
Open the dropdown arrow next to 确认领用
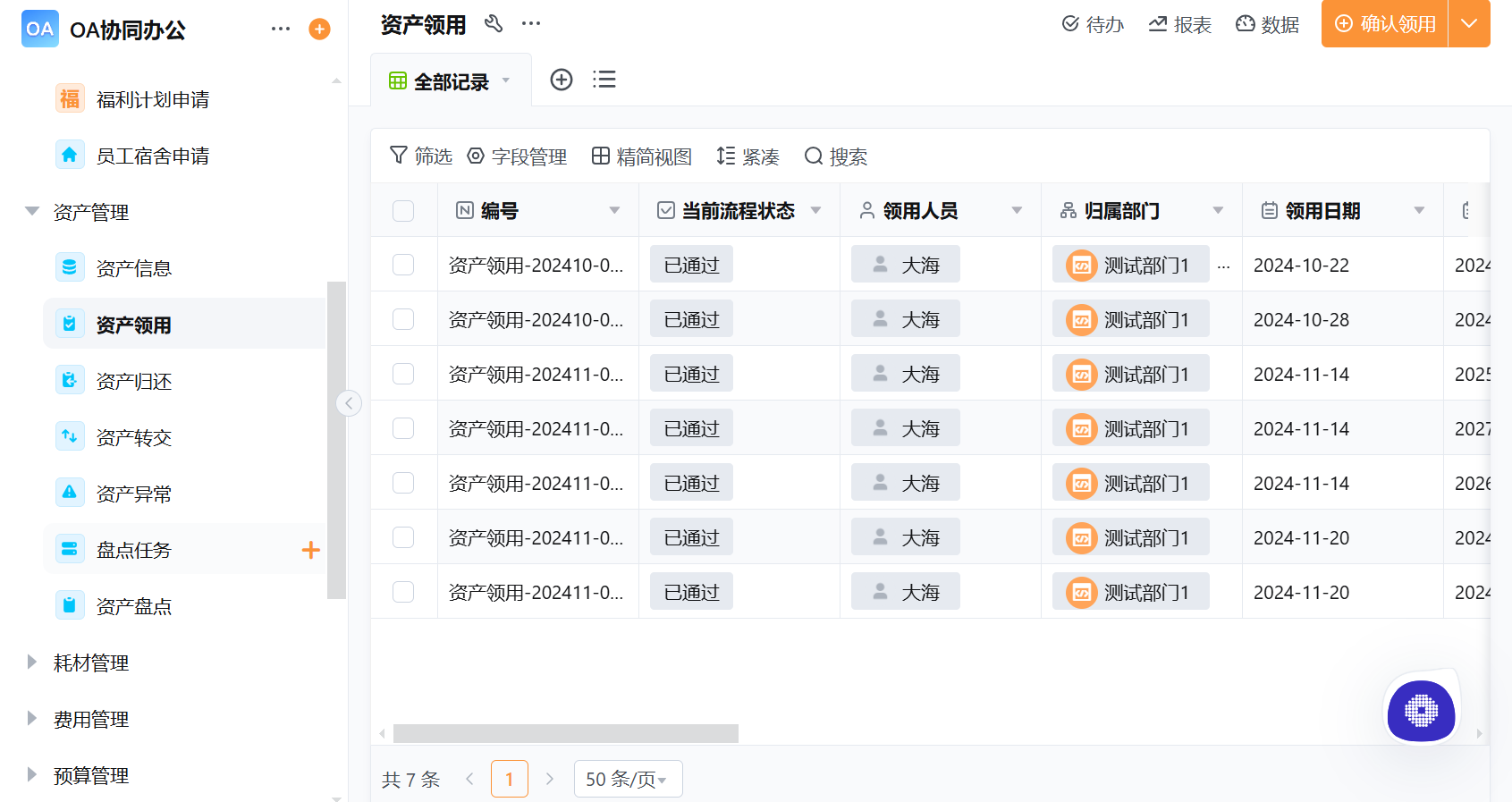pos(1469,24)
